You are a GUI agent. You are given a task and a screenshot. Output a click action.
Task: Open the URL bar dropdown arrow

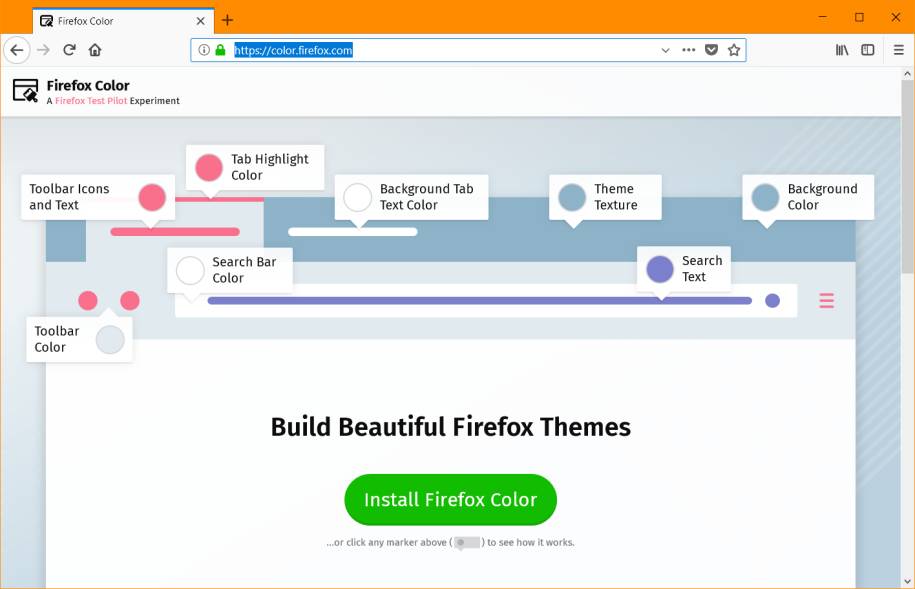point(665,50)
